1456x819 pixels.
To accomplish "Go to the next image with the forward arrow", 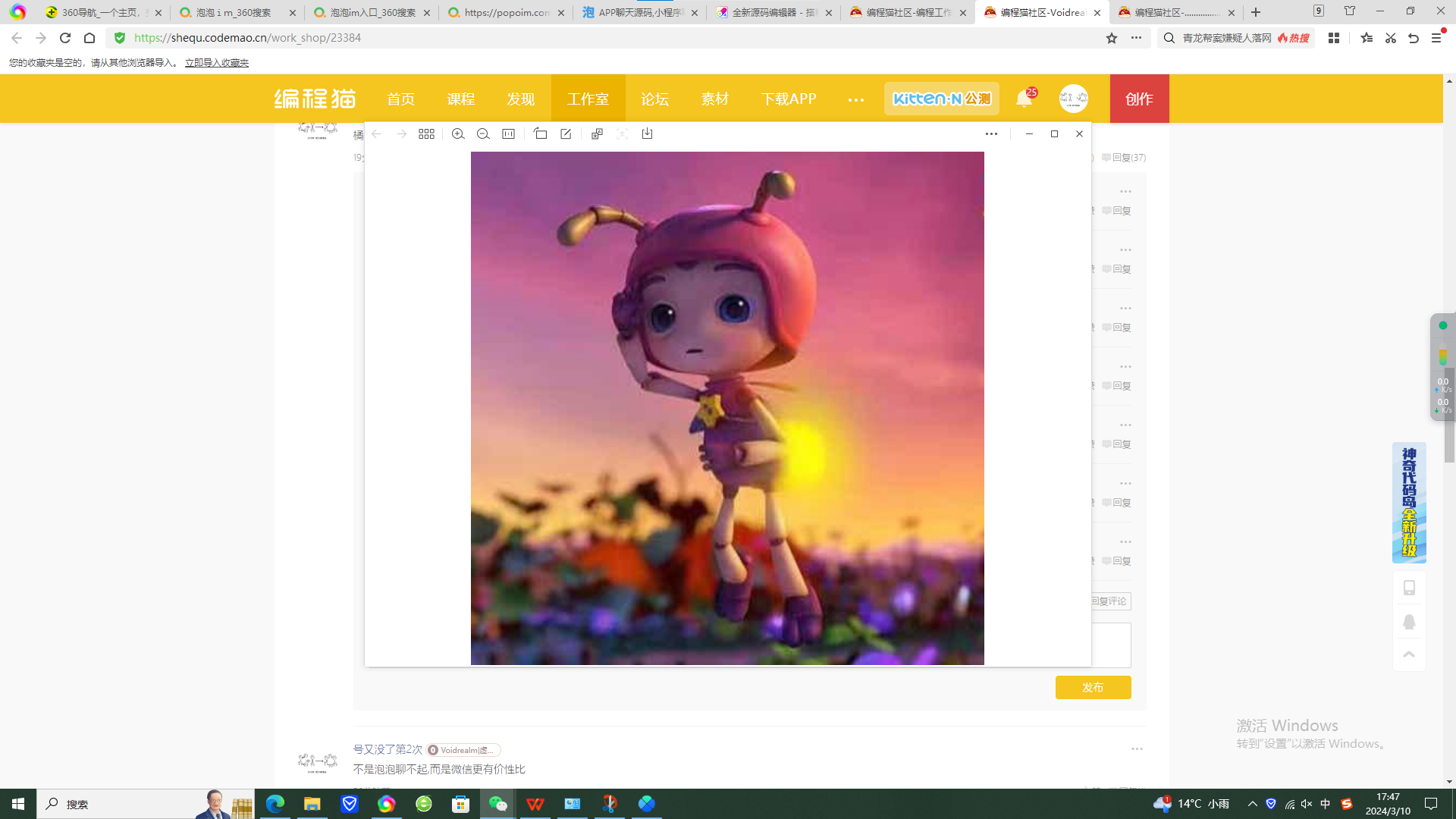I will click(x=402, y=134).
